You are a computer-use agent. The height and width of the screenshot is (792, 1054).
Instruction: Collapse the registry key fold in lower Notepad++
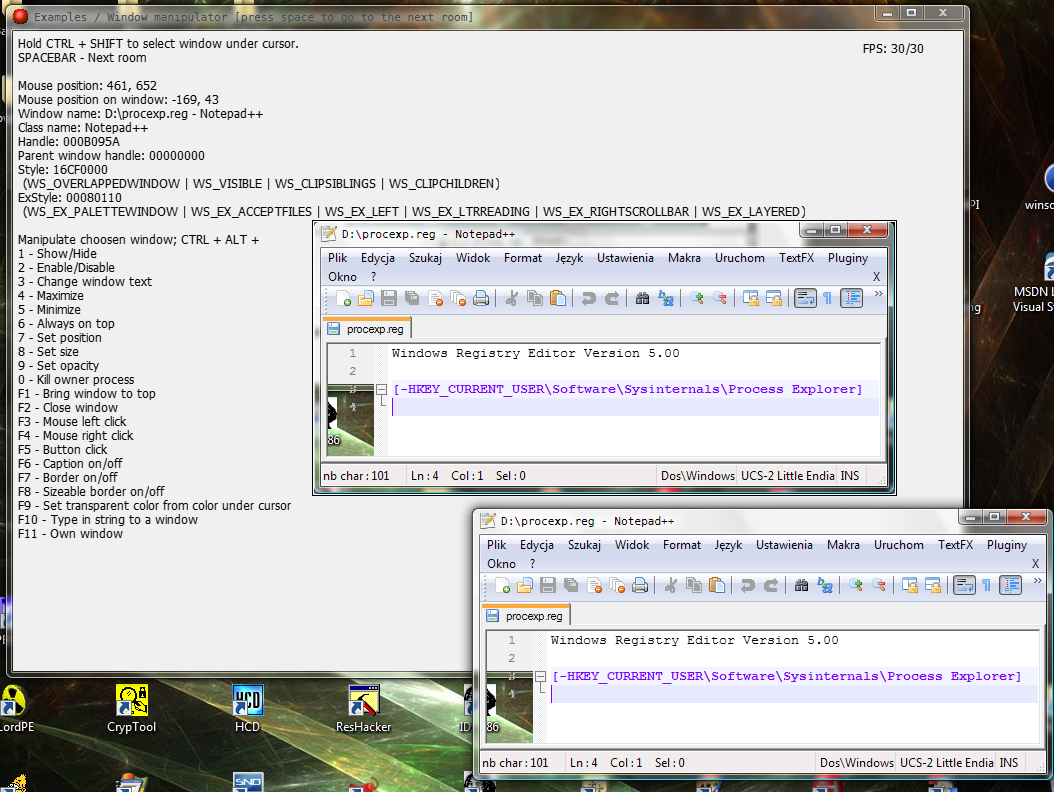540,676
